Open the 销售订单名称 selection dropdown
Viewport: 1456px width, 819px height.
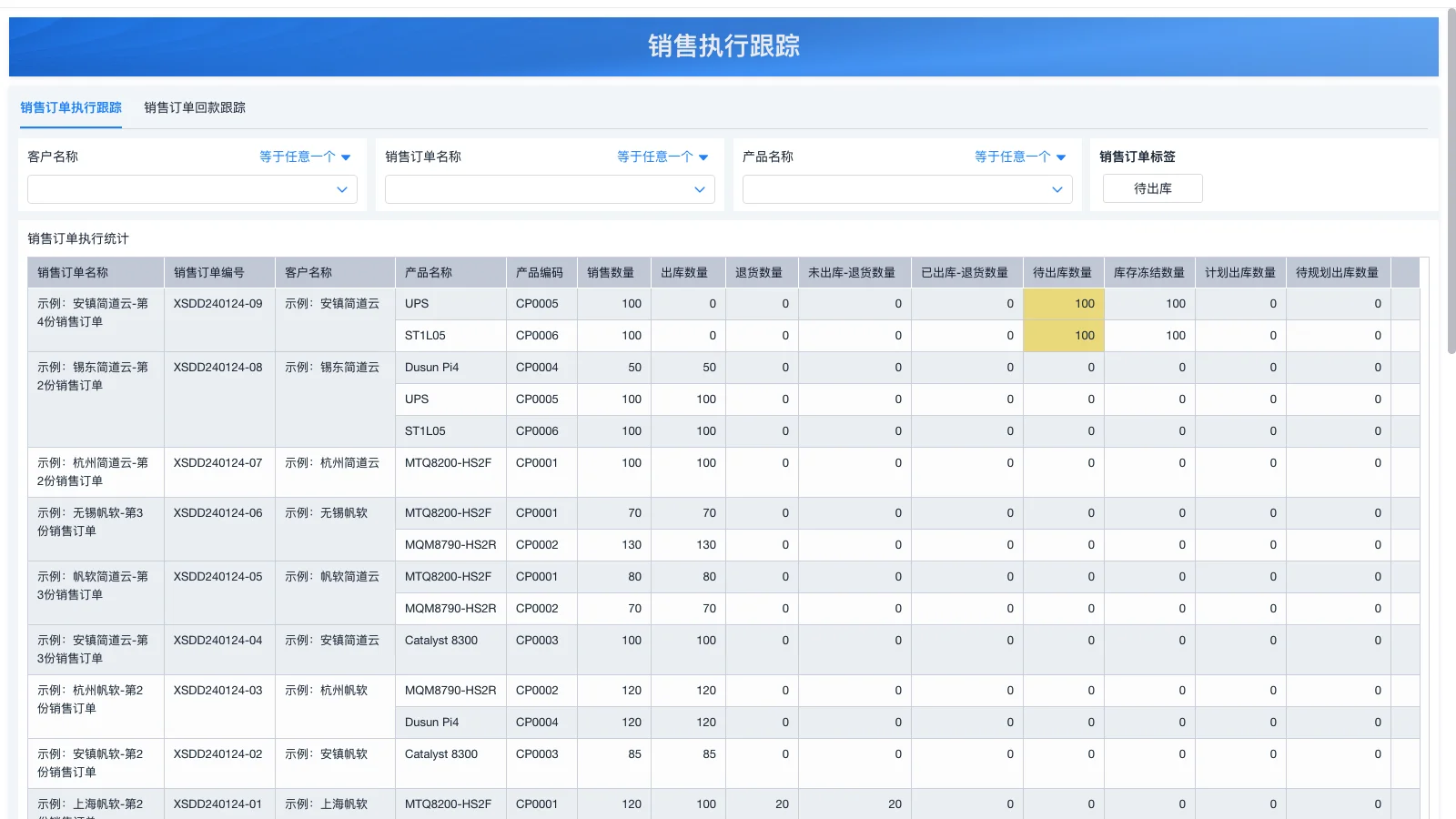click(549, 189)
